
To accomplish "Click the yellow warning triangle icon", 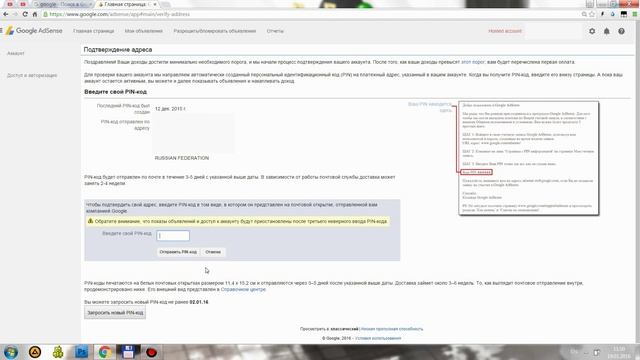I will pos(91,221).
